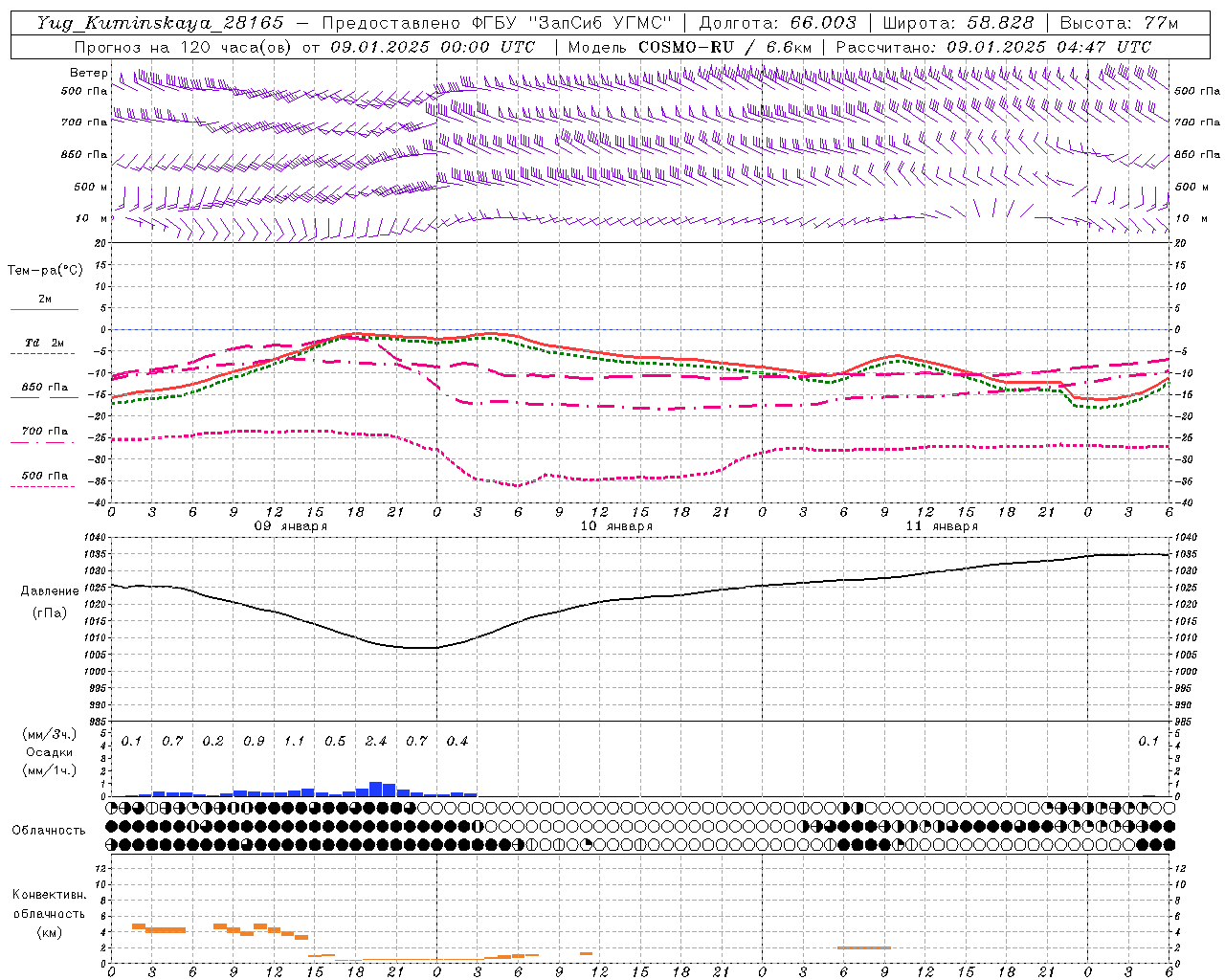The height and width of the screenshot is (980, 1225).
Task: Click the 2.4 precipitation total value
Action: click(376, 742)
